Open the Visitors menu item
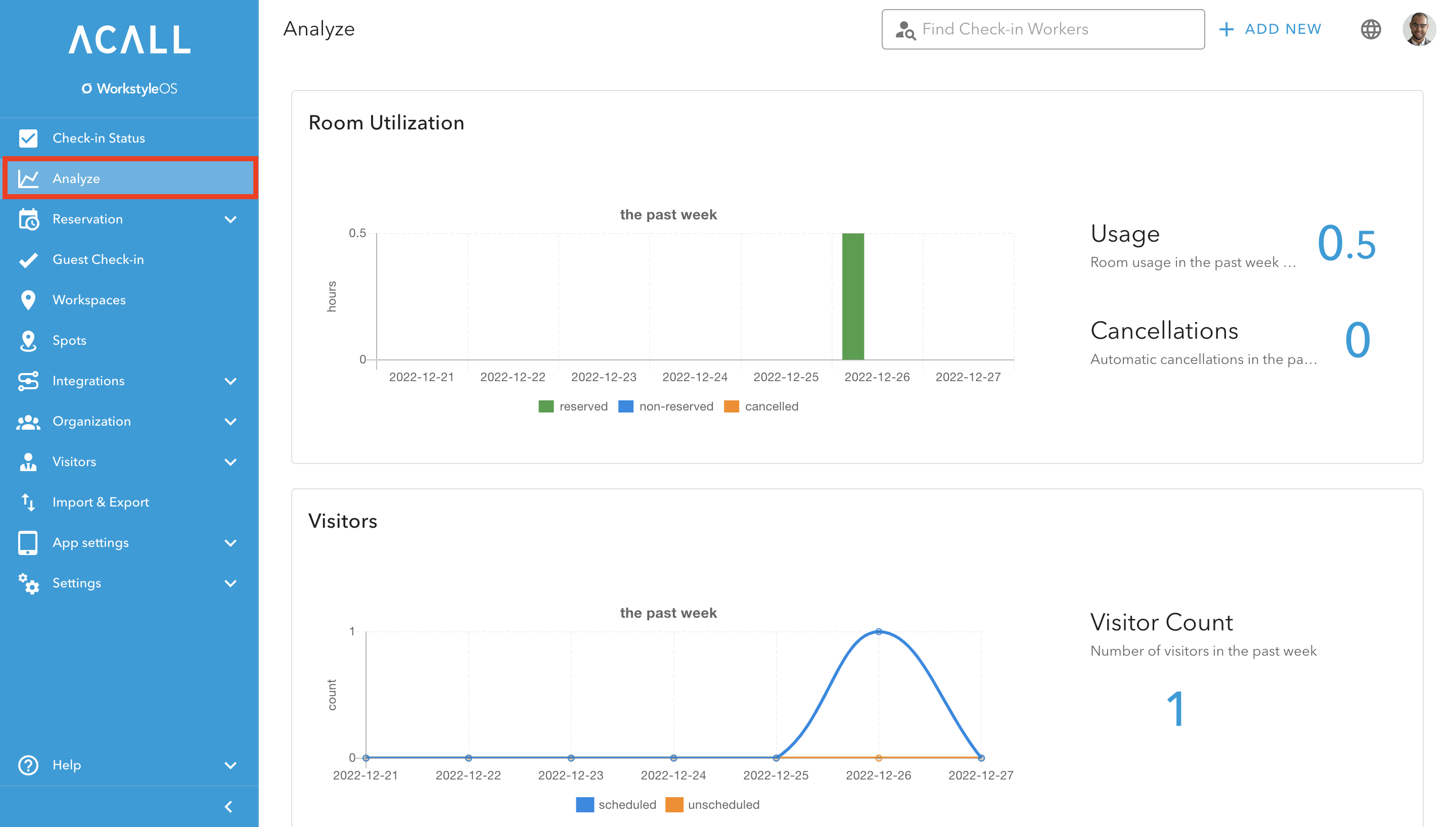The image size is (1456, 827). [x=74, y=461]
